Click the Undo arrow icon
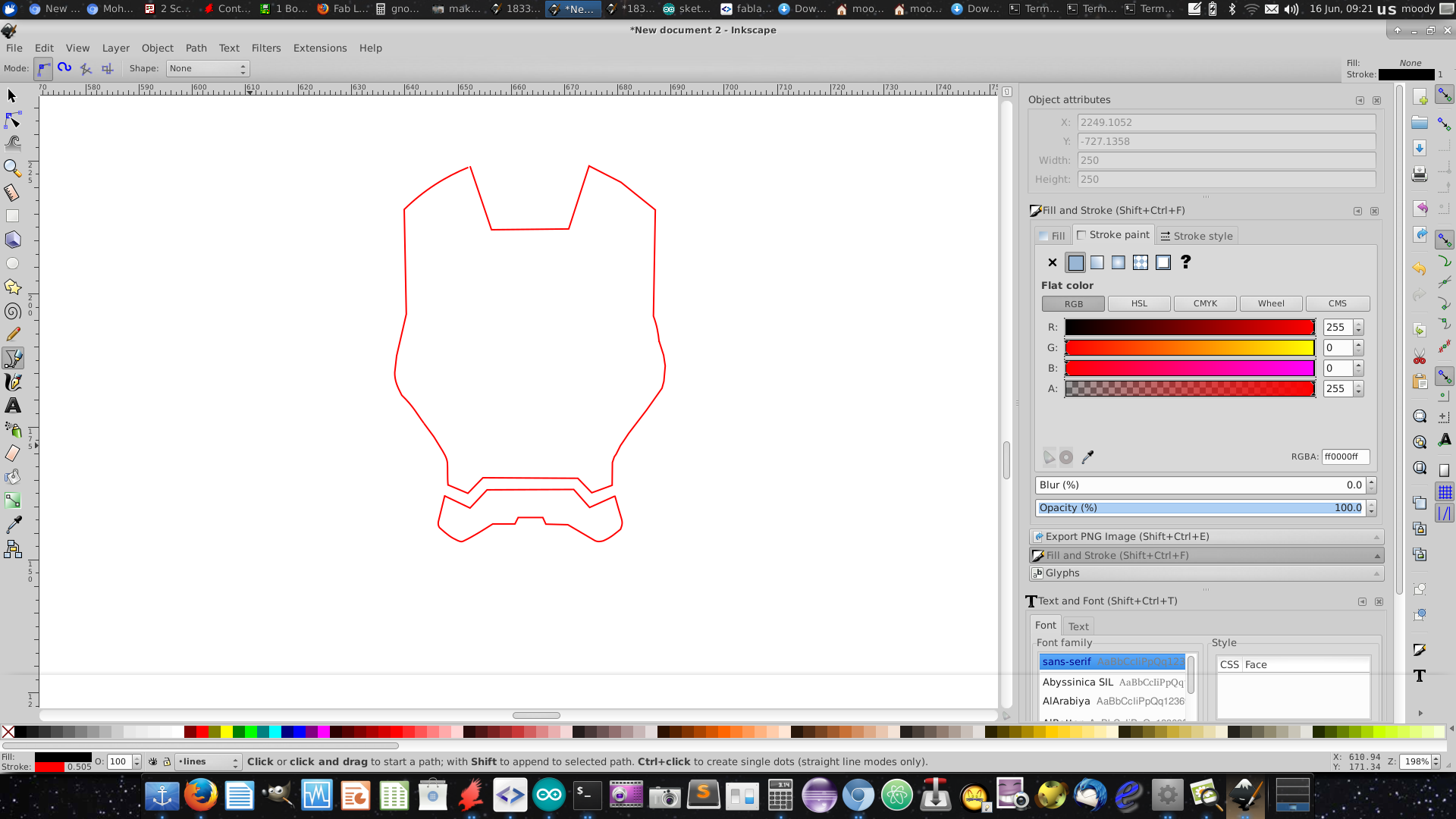This screenshot has height=819, width=1456. click(x=1420, y=268)
